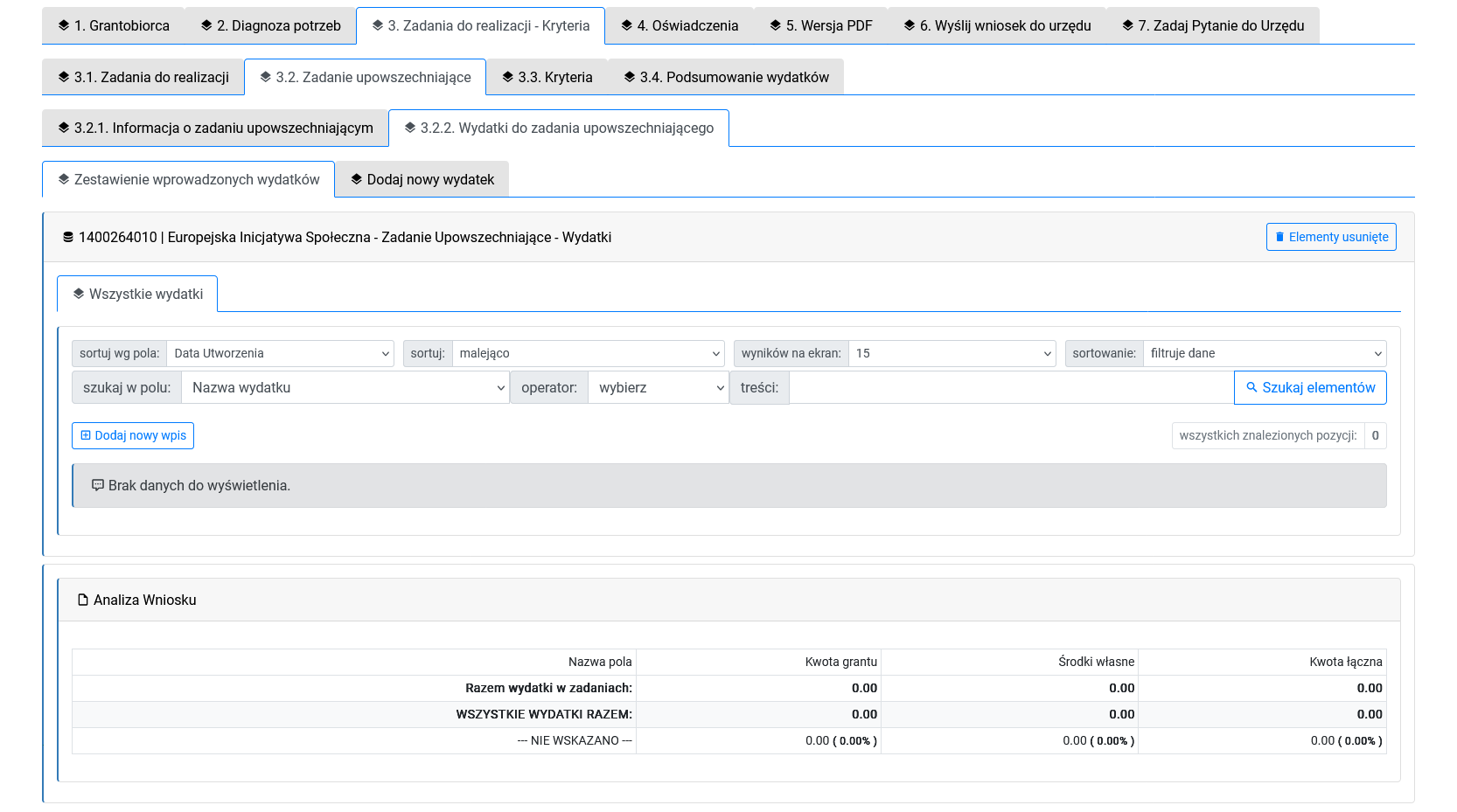The width and height of the screenshot is (1457, 812).
Task: Expand the 'sortowanie' filtruje dane dropdown
Action: 1264,353
